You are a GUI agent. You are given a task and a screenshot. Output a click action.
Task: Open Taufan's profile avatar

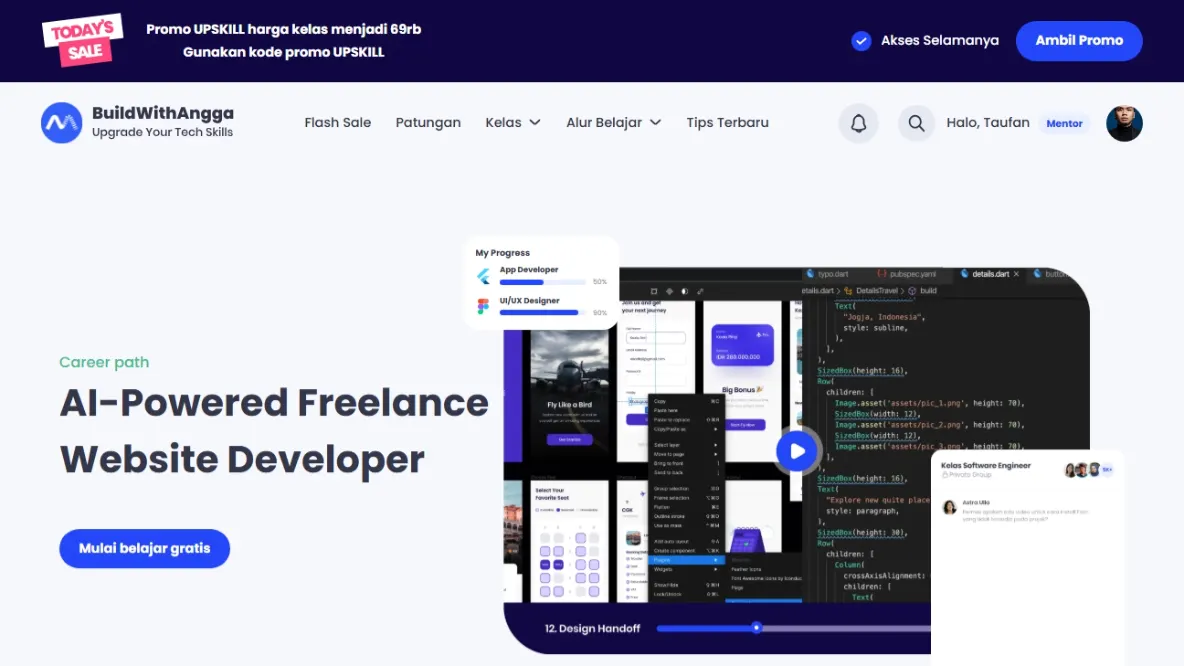[1124, 123]
